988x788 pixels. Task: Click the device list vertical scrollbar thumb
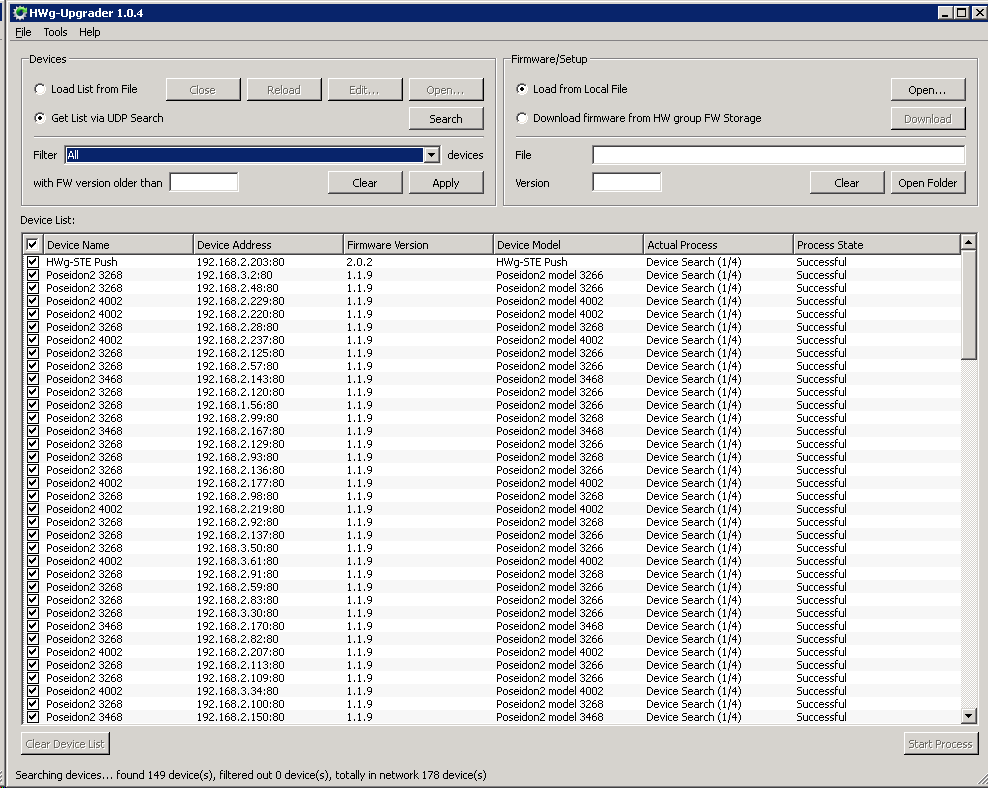point(968,305)
